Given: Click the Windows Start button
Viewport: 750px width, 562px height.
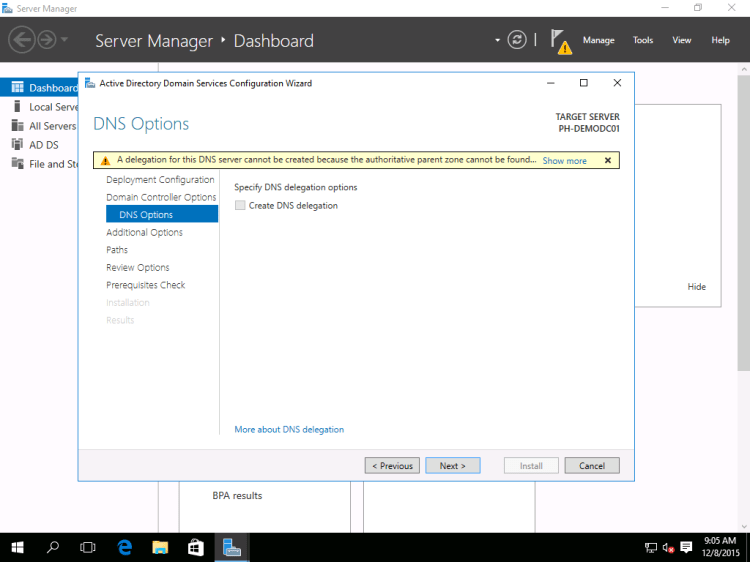Looking at the screenshot, I should click(18, 547).
